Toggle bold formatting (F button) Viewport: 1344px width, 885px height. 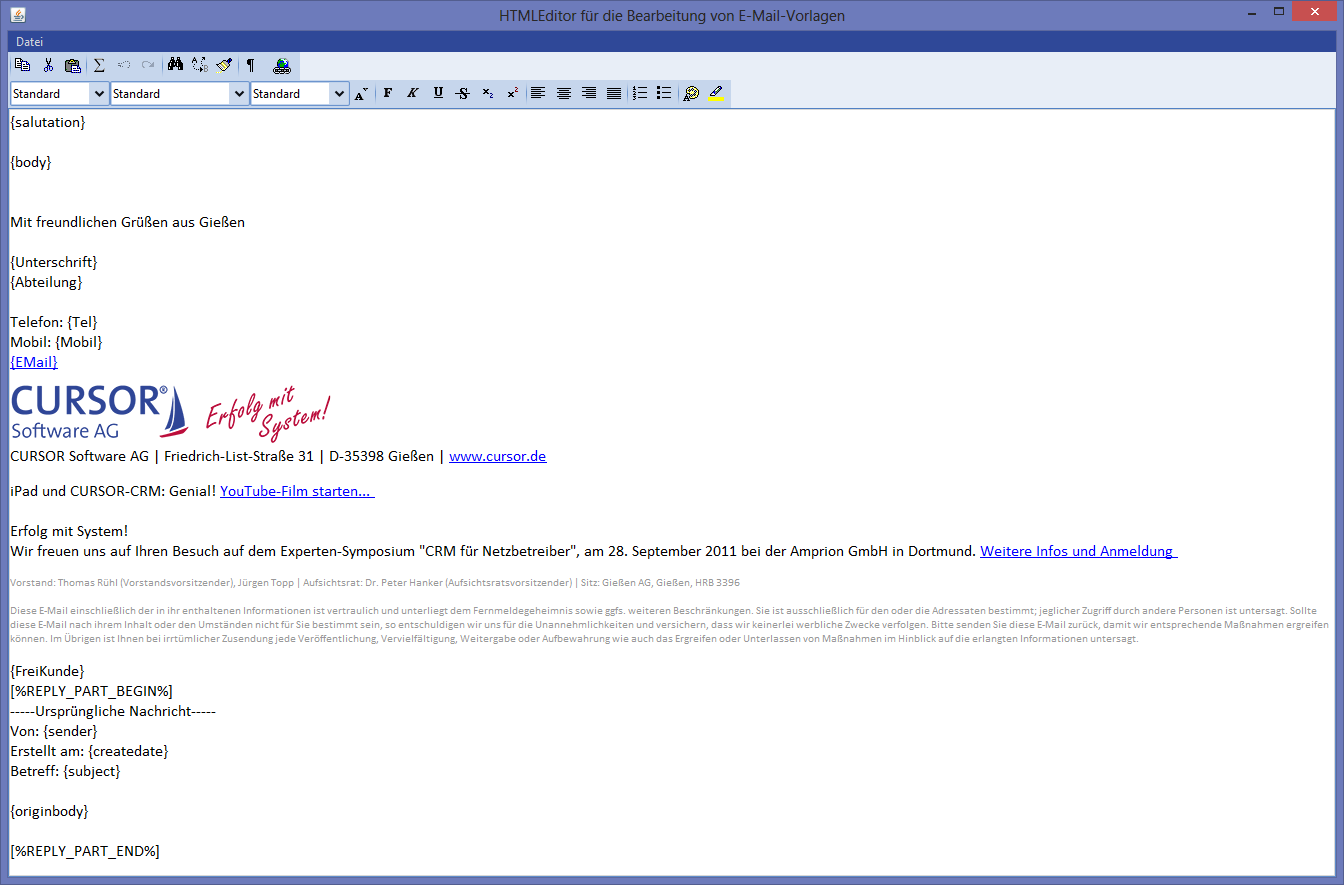pyautogui.click(x=388, y=93)
